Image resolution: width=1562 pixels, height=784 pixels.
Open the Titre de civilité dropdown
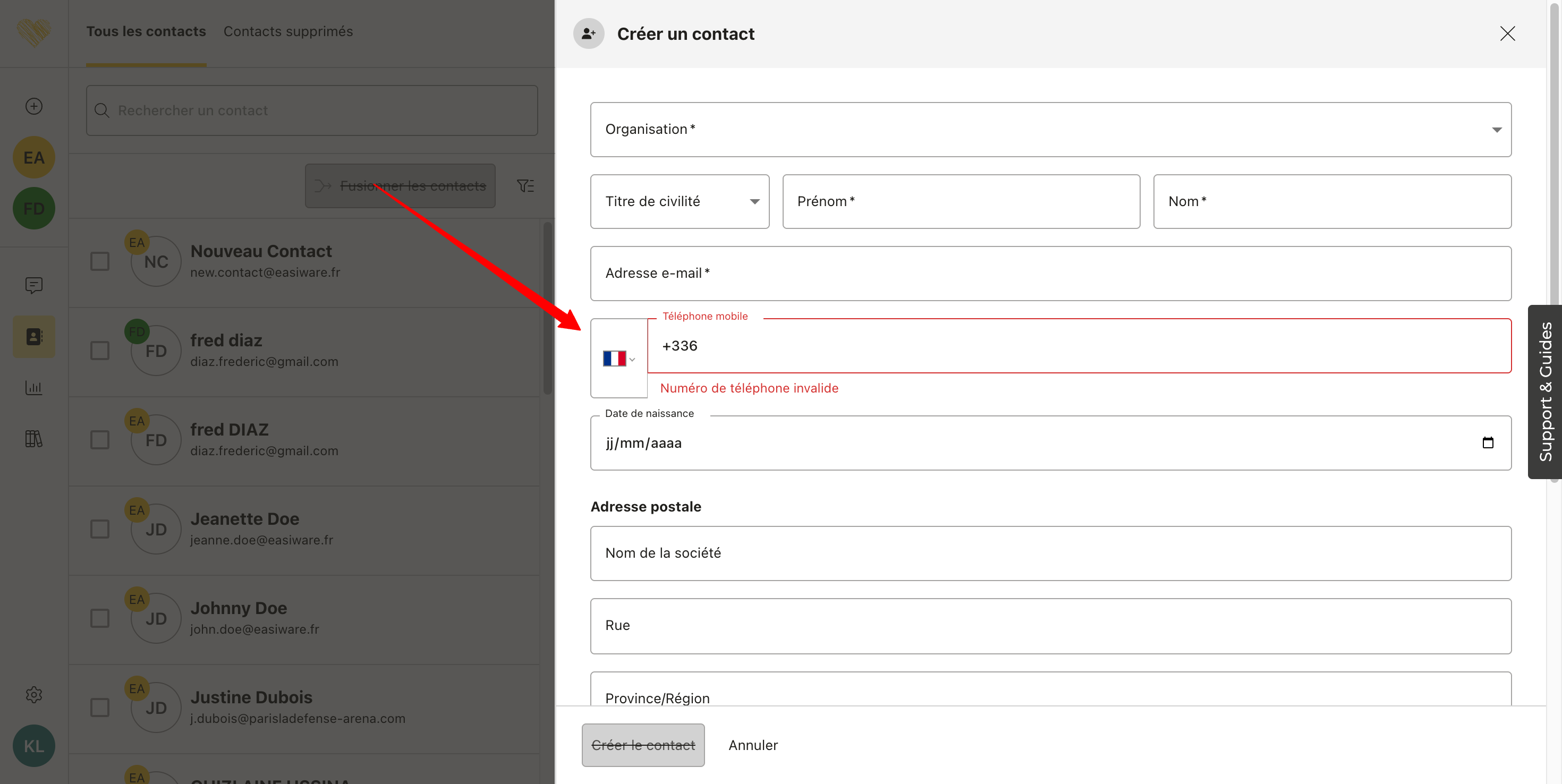point(680,201)
